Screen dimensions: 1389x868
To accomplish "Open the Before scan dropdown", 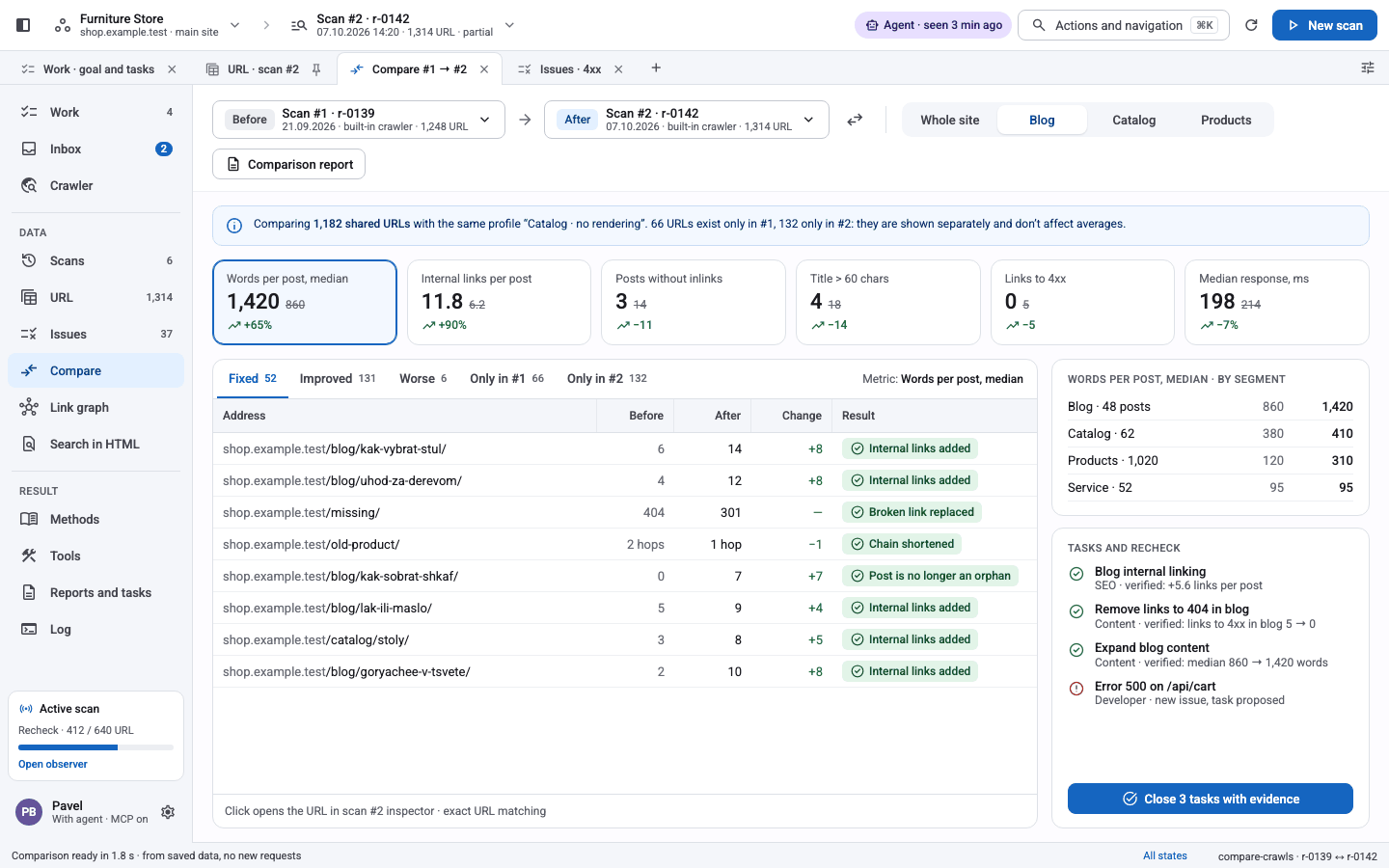I will (x=359, y=120).
